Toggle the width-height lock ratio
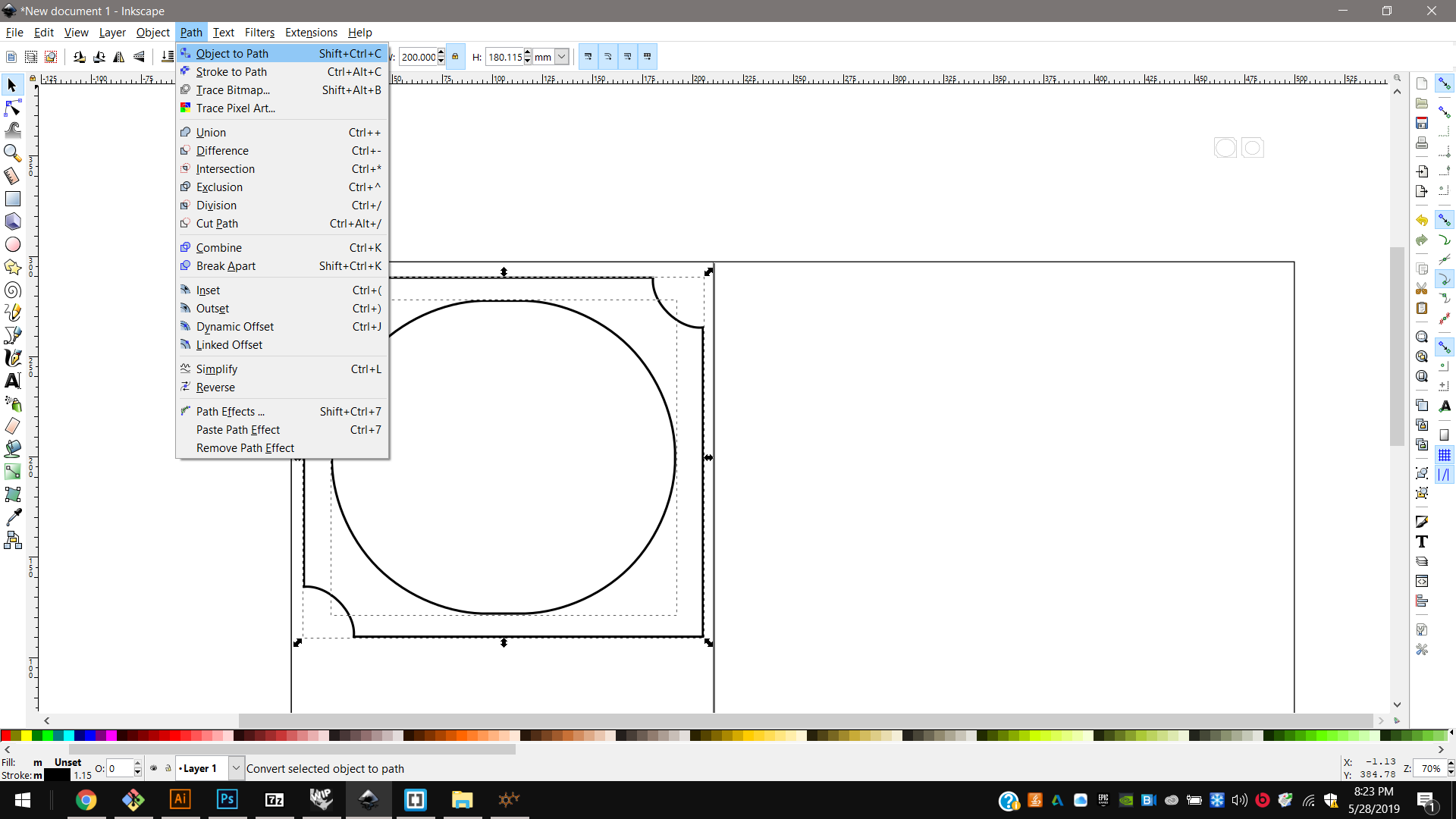Image resolution: width=1456 pixels, height=819 pixels. coord(455,57)
